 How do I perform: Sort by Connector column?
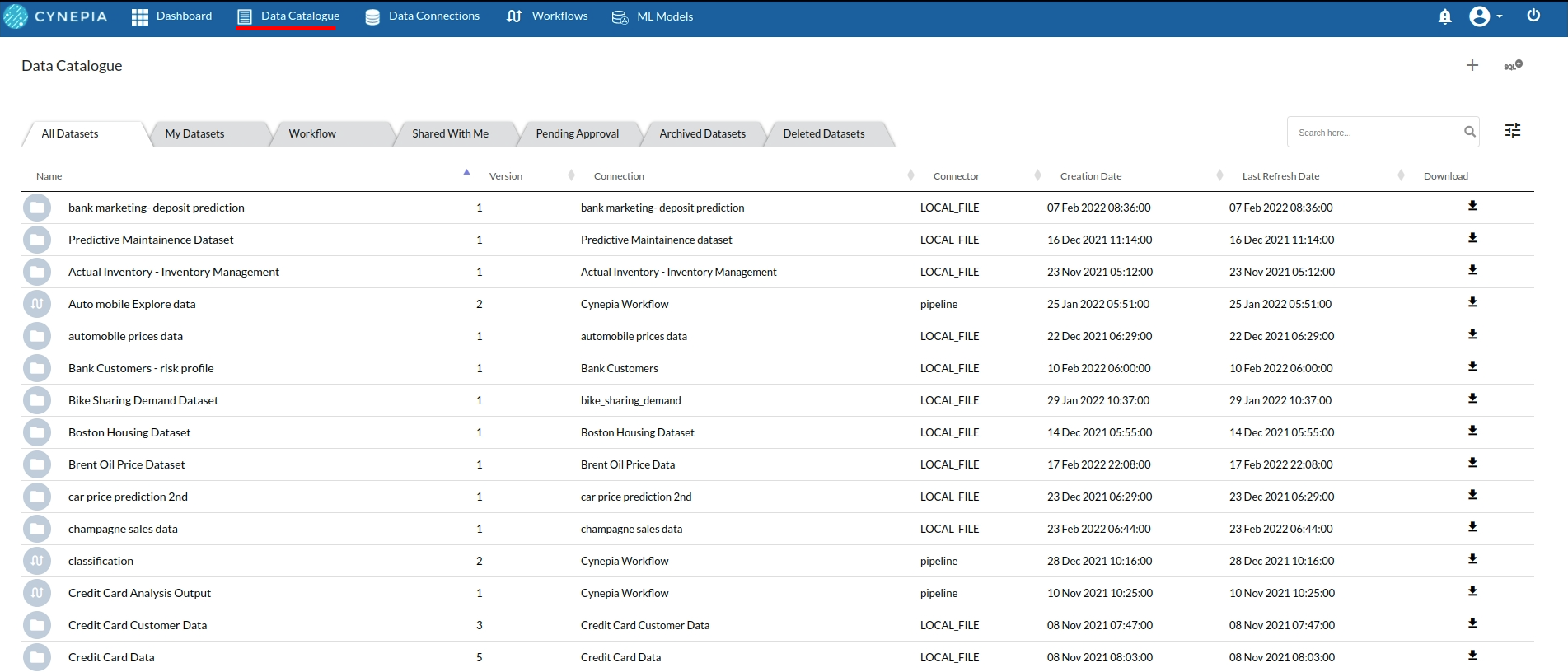coord(1037,175)
